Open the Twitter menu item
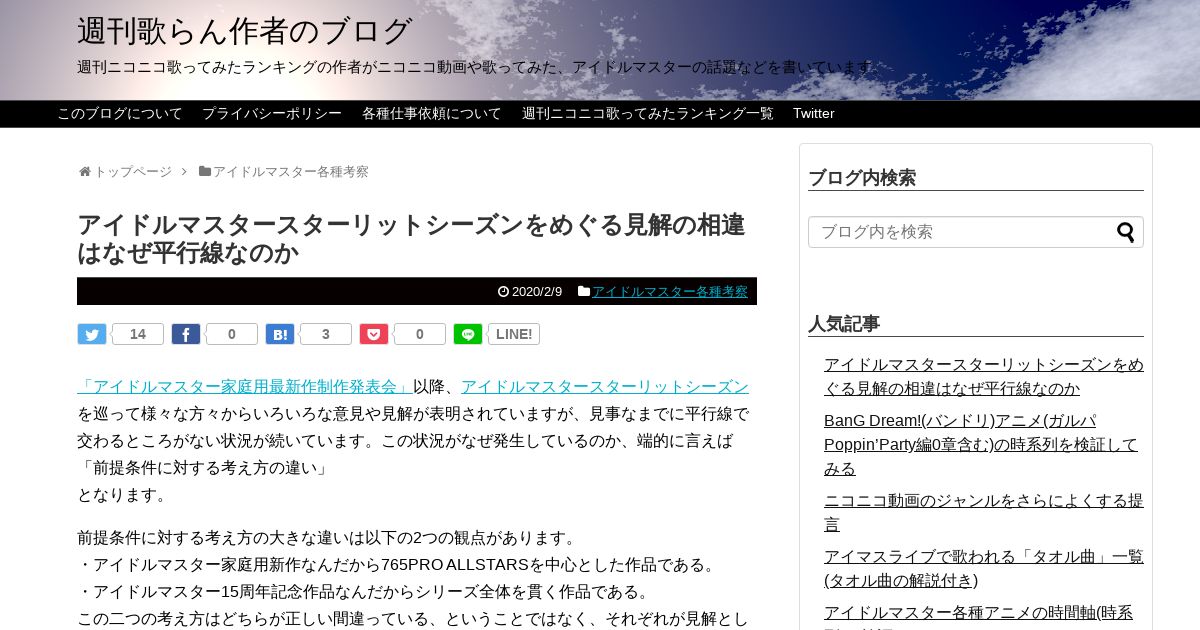This screenshot has width=1200, height=630. tap(814, 113)
